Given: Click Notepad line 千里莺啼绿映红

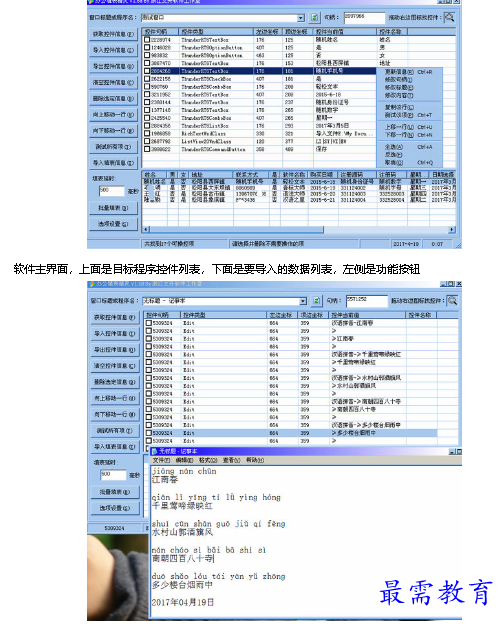Looking at the screenshot, I should tap(182, 506).
